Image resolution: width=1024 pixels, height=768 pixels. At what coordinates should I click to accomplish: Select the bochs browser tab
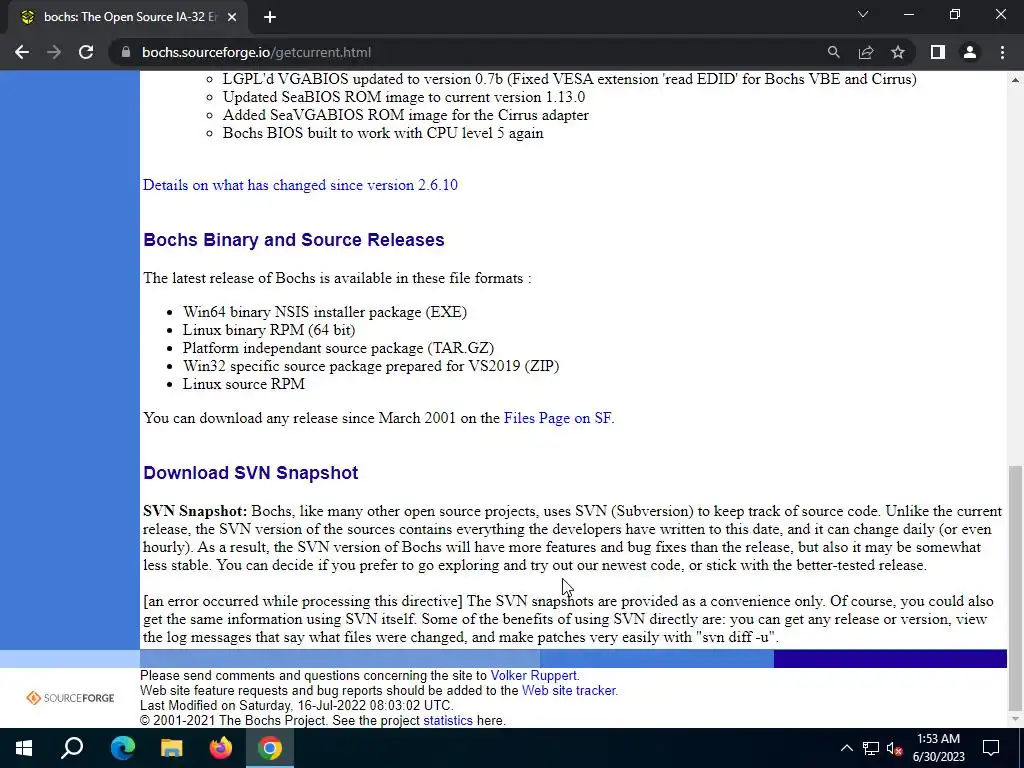(128, 18)
